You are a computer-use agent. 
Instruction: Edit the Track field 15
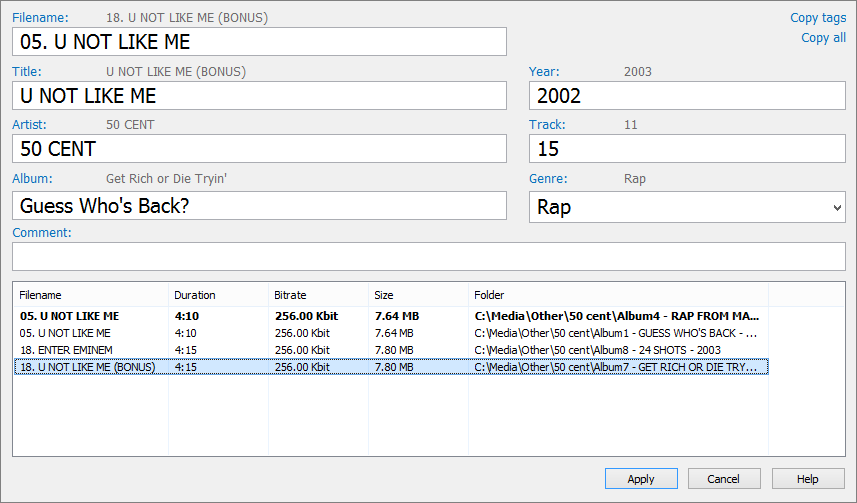pos(687,149)
